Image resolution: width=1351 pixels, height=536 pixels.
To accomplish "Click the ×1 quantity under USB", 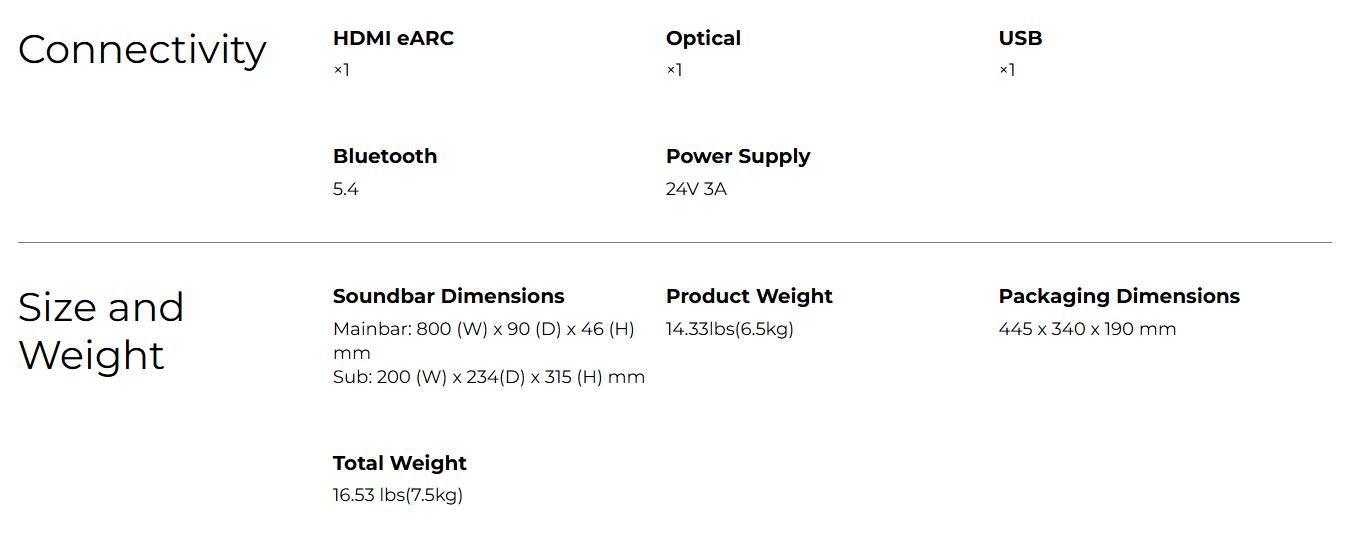I will (x=1007, y=69).
